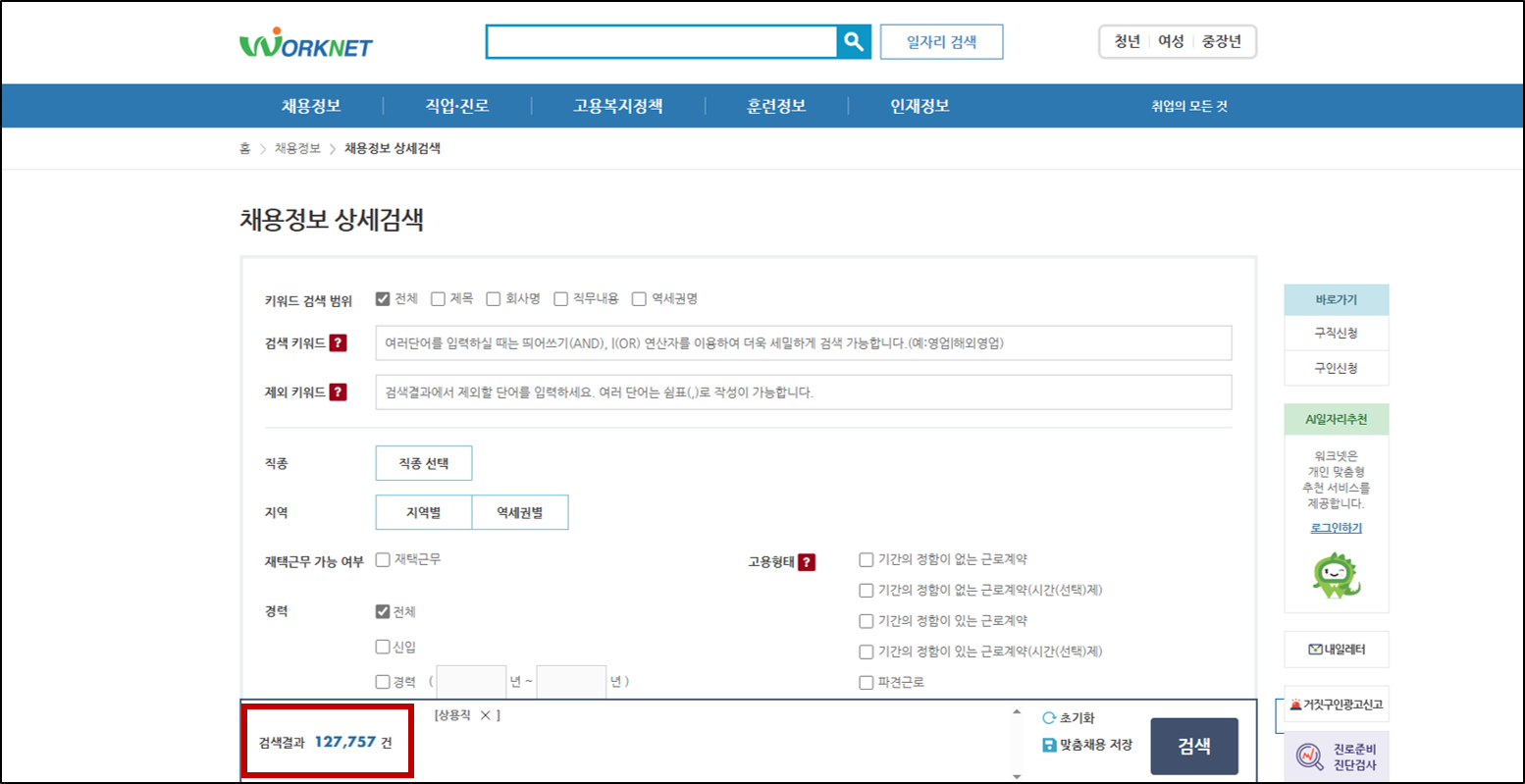This screenshot has width=1525, height=784.
Task: Click the magnifying glass search icon
Action: [853, 41]
